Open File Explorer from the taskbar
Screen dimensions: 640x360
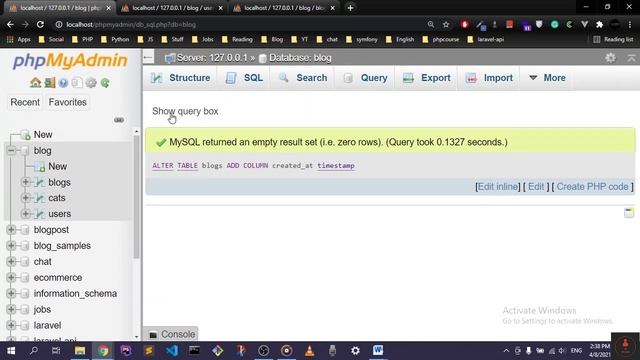80,350
